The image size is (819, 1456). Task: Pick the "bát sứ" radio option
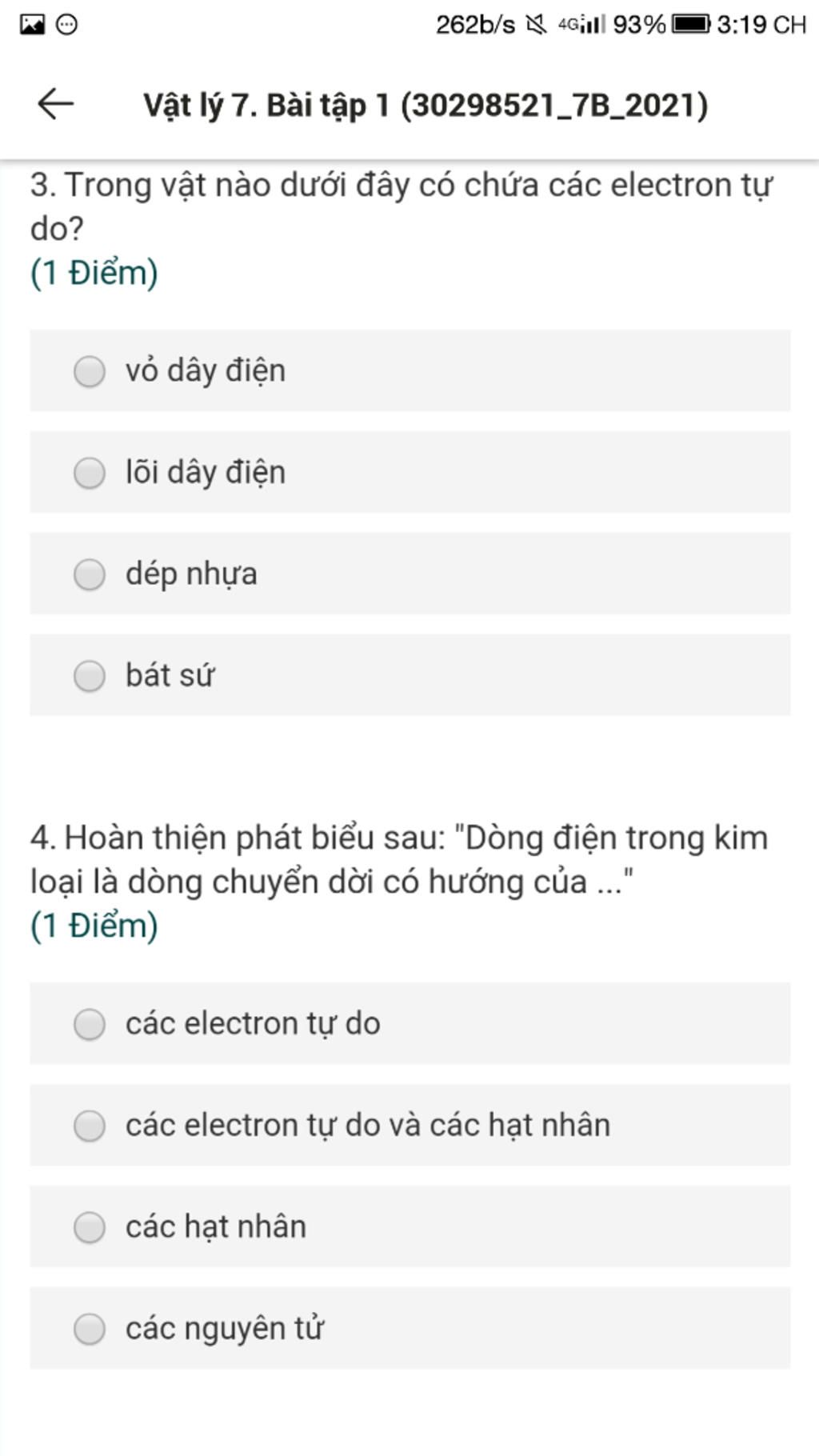pyautogui.click(x=90, y=676)
